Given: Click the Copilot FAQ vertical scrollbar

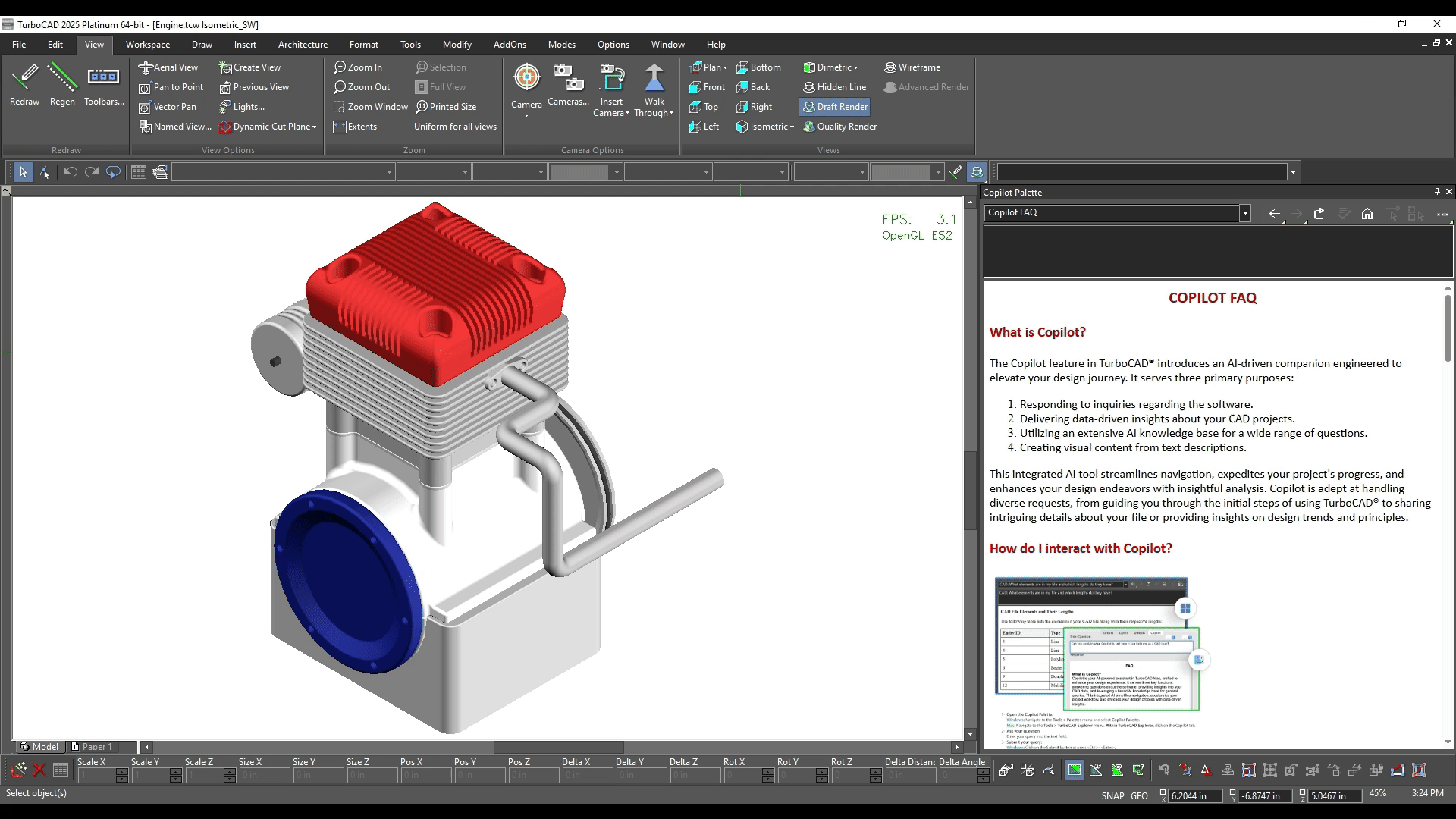Looking at the screenshot, I should (1448, 328).
